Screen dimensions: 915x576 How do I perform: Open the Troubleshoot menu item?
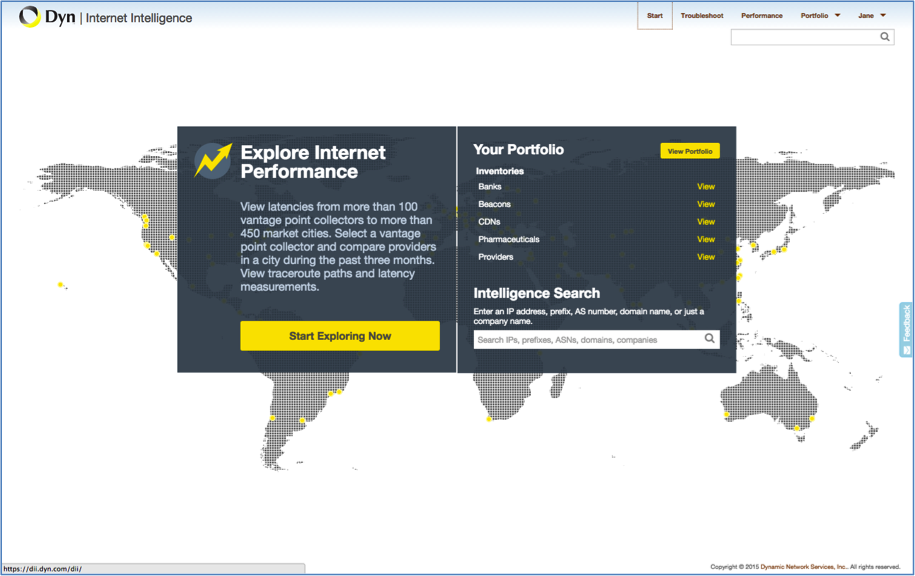pos(702,16)
